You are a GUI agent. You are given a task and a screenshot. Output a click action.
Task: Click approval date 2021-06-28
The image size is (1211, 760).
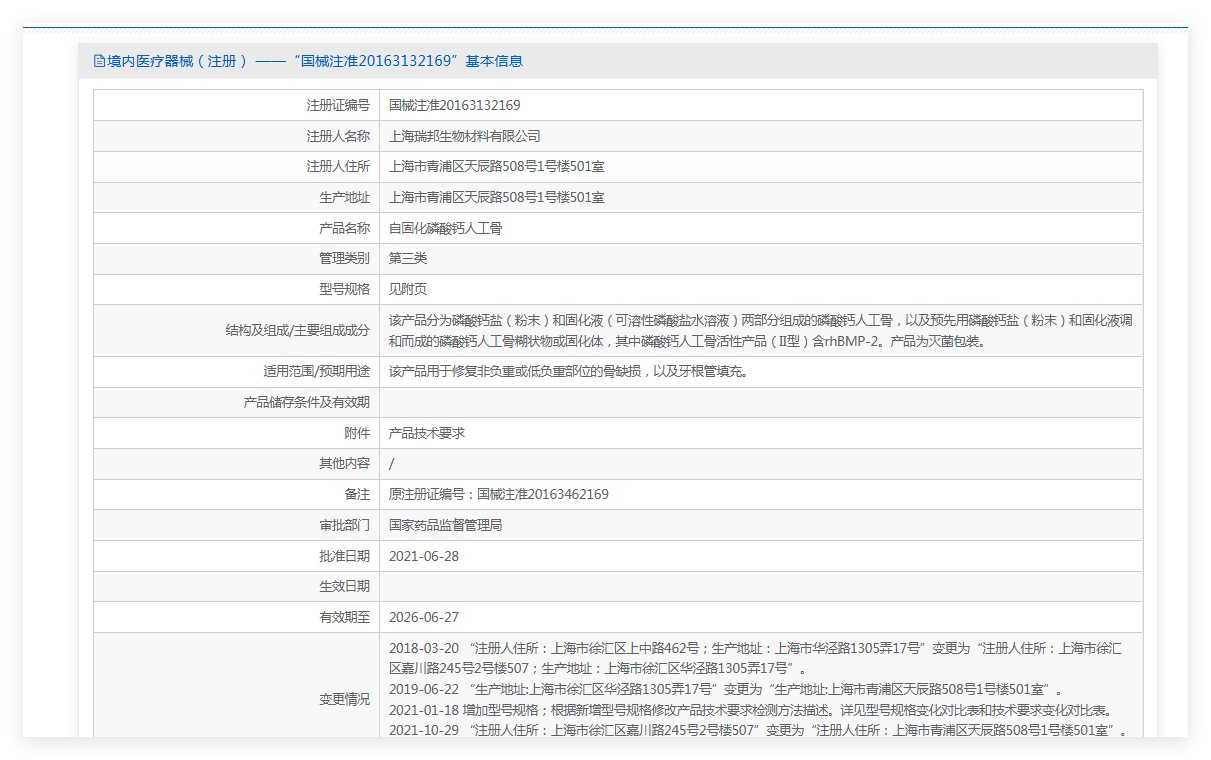(424, 556)
